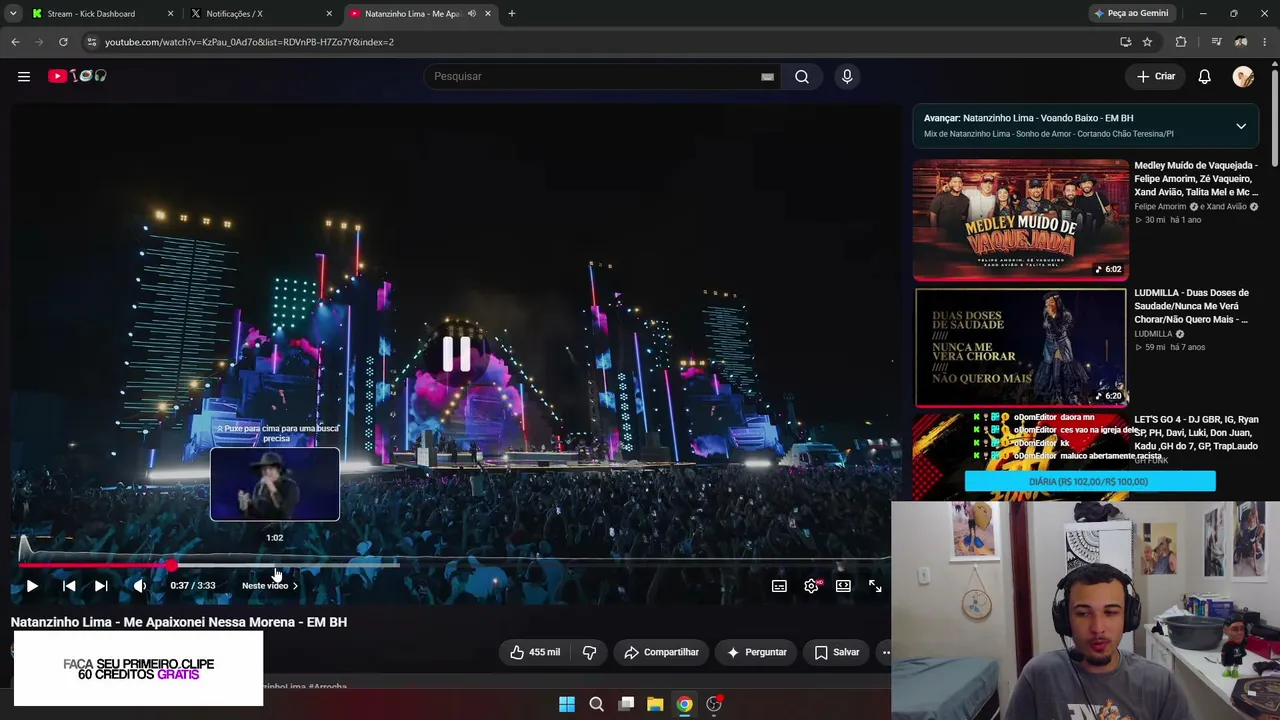The width and height of the screenshot is (1280, 720).
Task: Open the Medley Muído de Vaquejada thumbnail
Action: click(1021, 219)
